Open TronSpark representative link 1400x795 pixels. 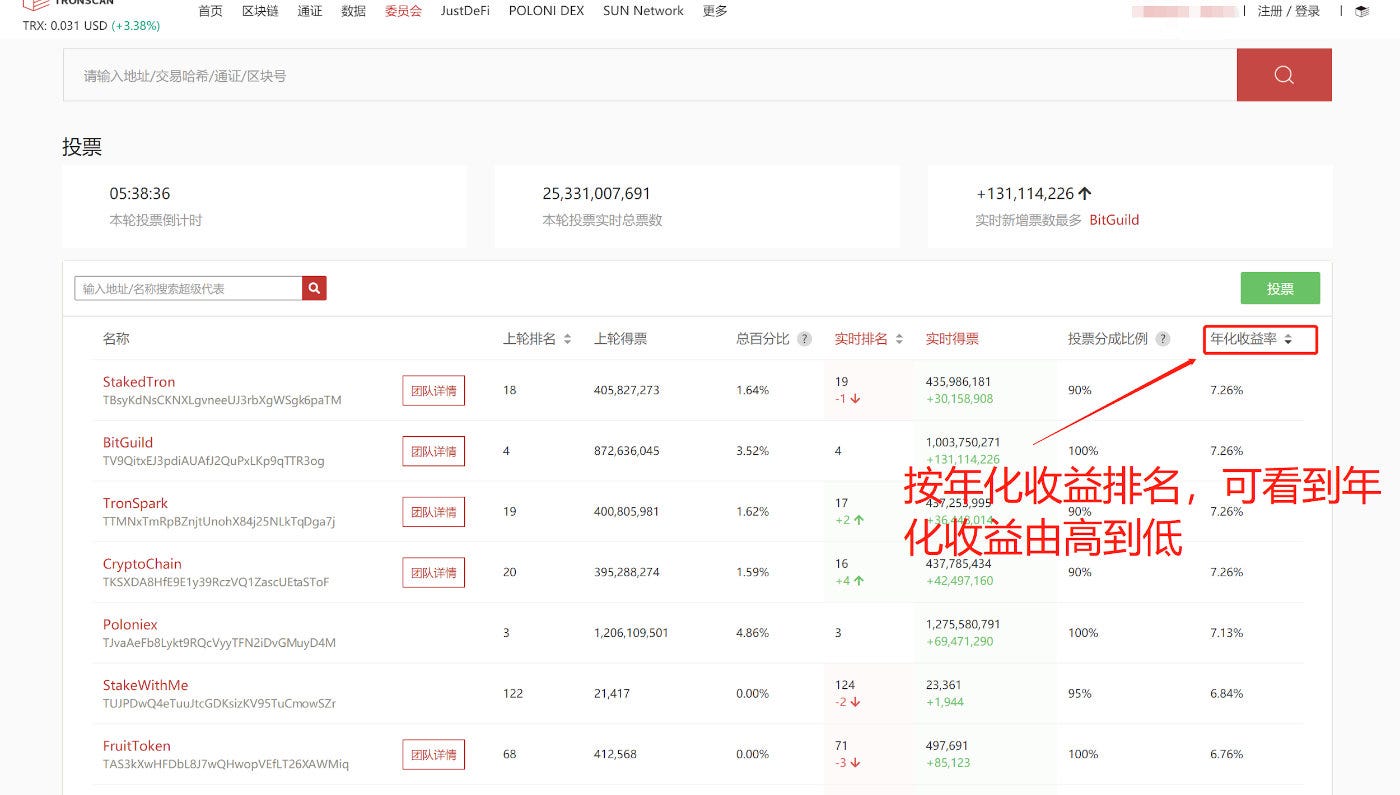(x=135, y=503)
